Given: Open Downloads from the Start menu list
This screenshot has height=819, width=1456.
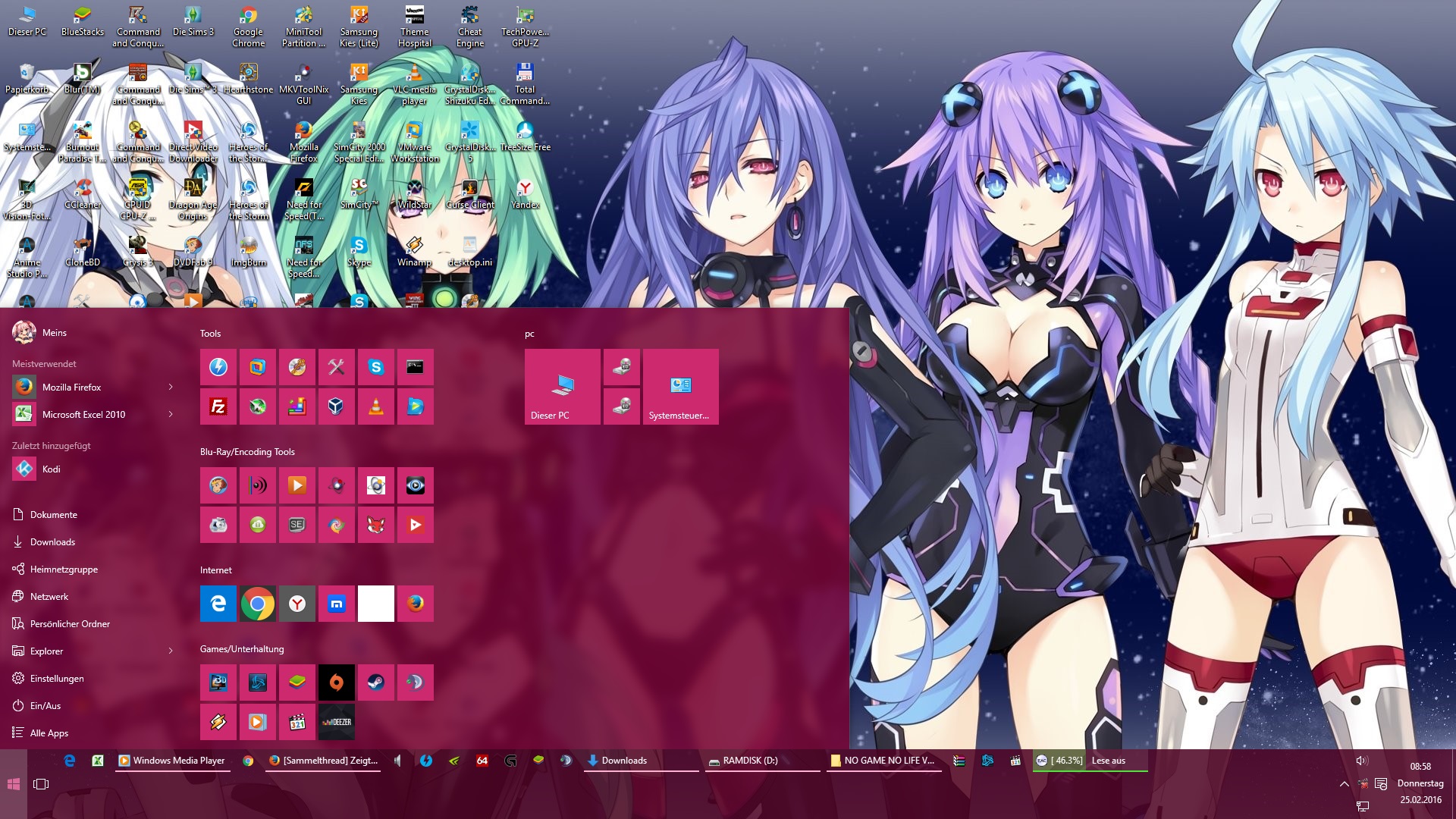Looking at the screenshot, I should pyautogui.click(x=52, y=542).
